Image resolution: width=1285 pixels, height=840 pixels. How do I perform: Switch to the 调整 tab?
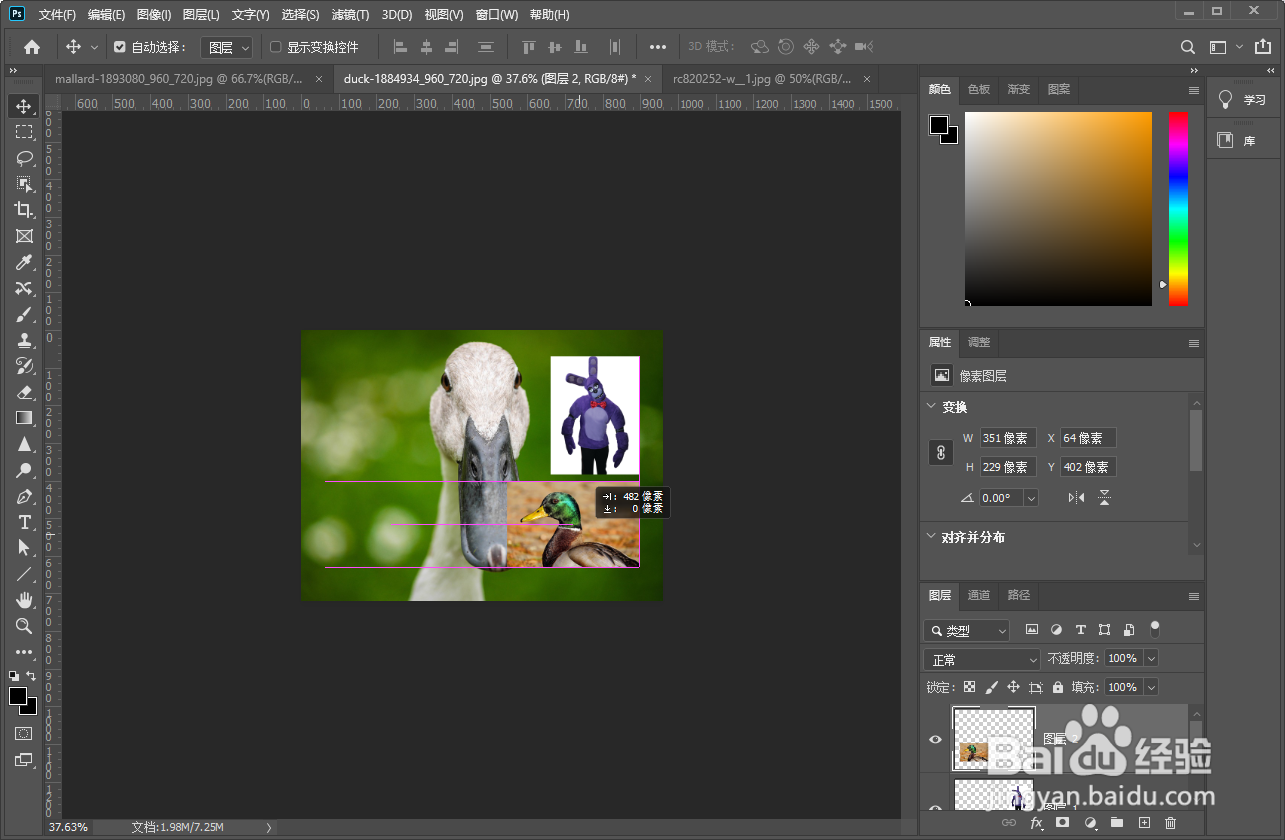pyautogui.click(x=979, y=342)
